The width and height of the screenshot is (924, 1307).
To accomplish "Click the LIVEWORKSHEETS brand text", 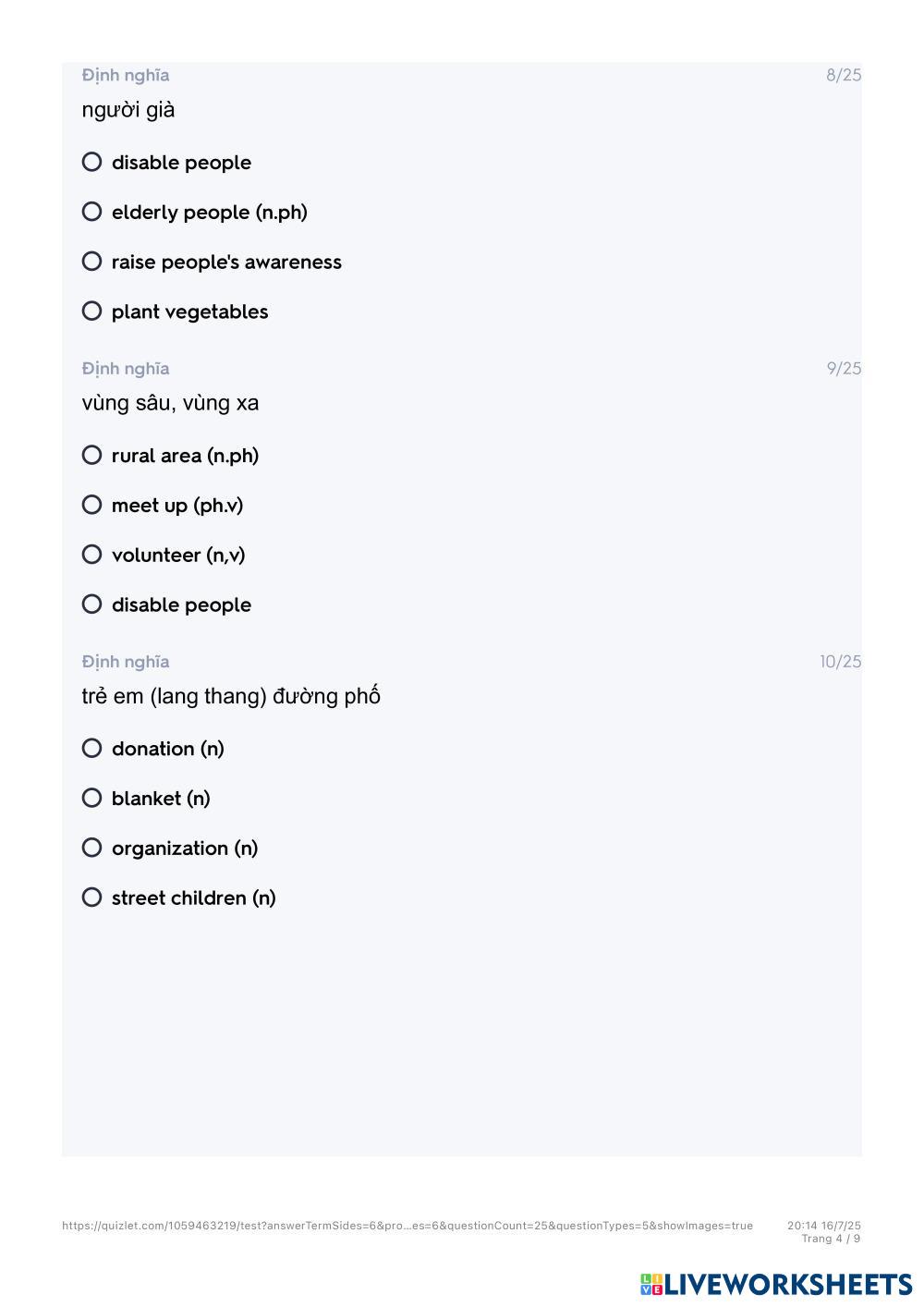I will tap(788, 1285).
